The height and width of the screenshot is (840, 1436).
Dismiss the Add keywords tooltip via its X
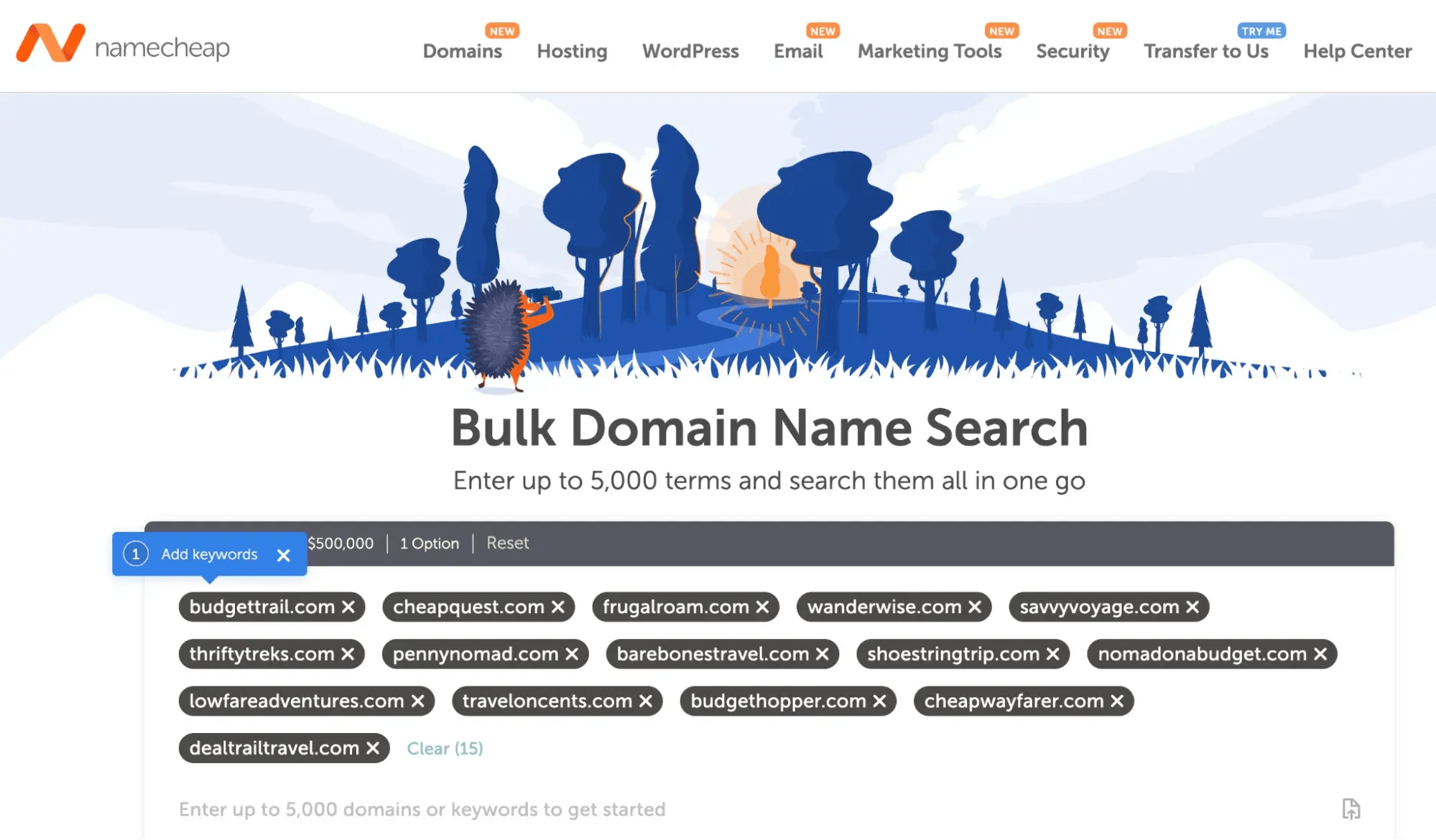click(x=284, y=554)
